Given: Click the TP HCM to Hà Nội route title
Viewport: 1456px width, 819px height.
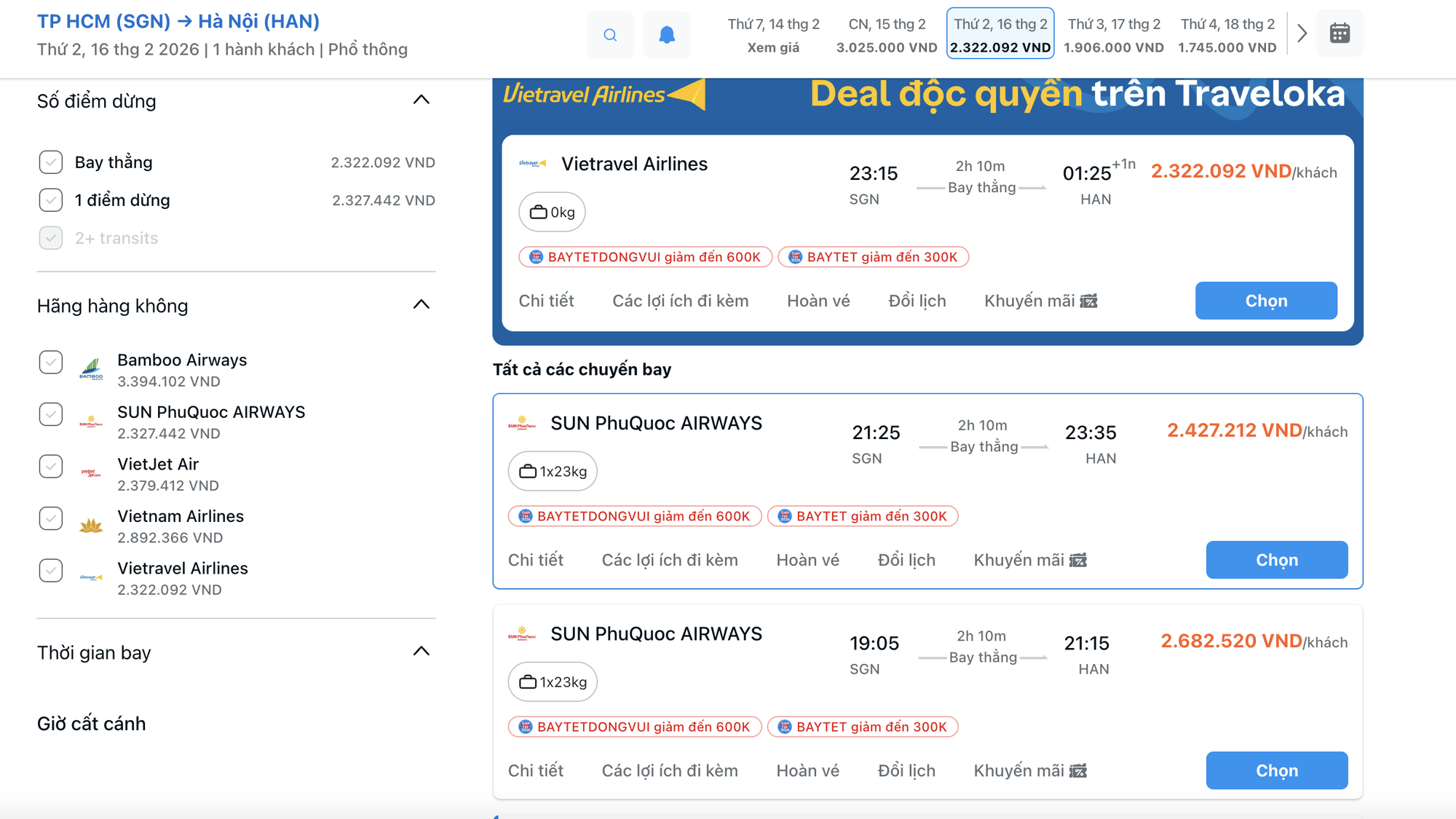Looking at the screenshot, I should click(x=178, y=22).
